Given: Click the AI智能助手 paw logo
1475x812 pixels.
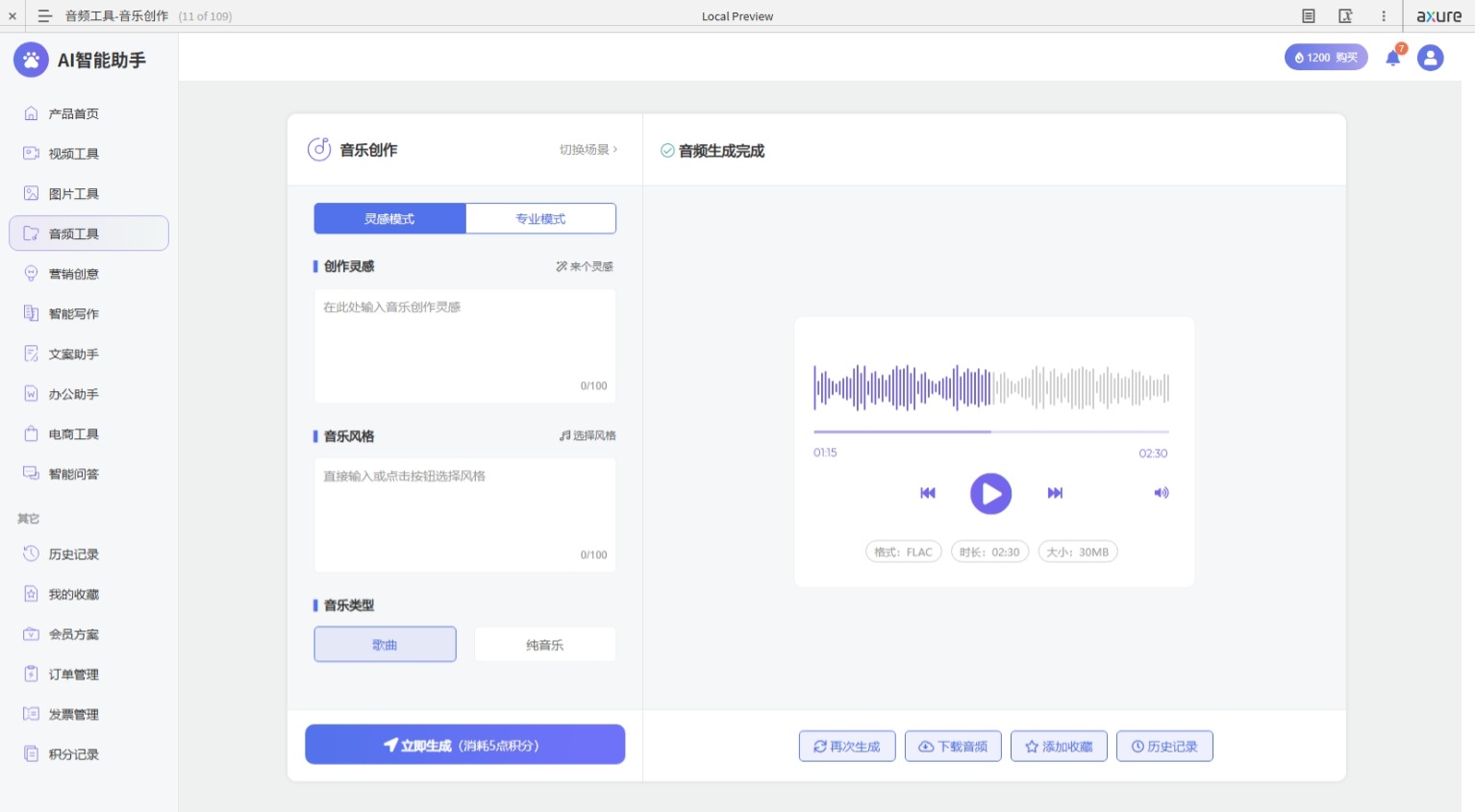Looking at the screenshot, I should click(x=31, y=61).
